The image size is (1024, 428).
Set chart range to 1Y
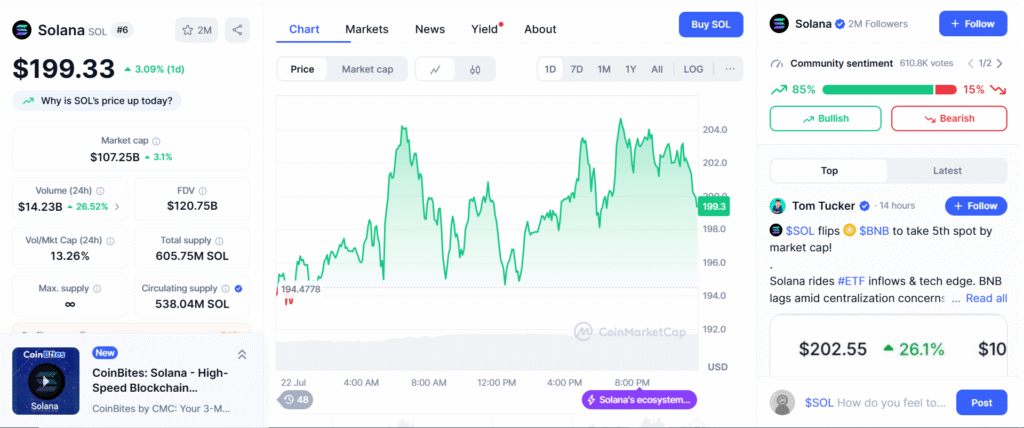(x=630, y=69)
